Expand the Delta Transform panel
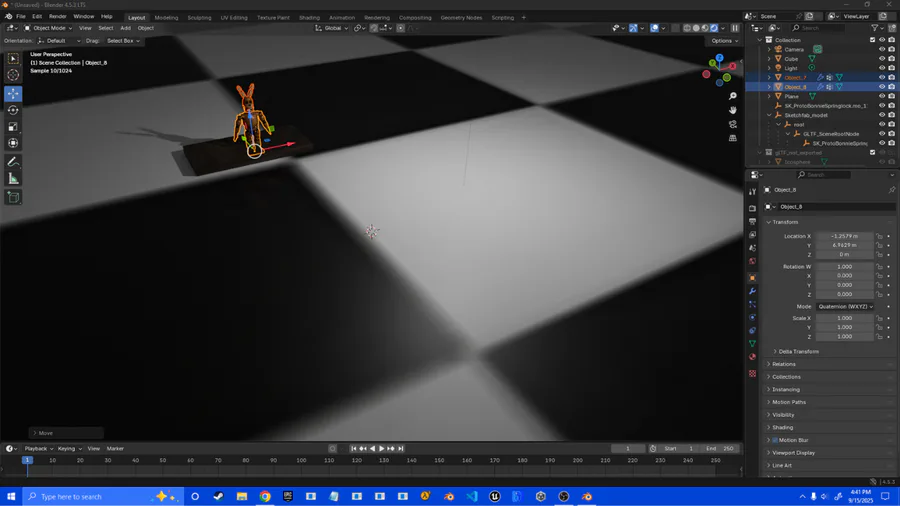This screenshot has height=506, width=900. 798,351
